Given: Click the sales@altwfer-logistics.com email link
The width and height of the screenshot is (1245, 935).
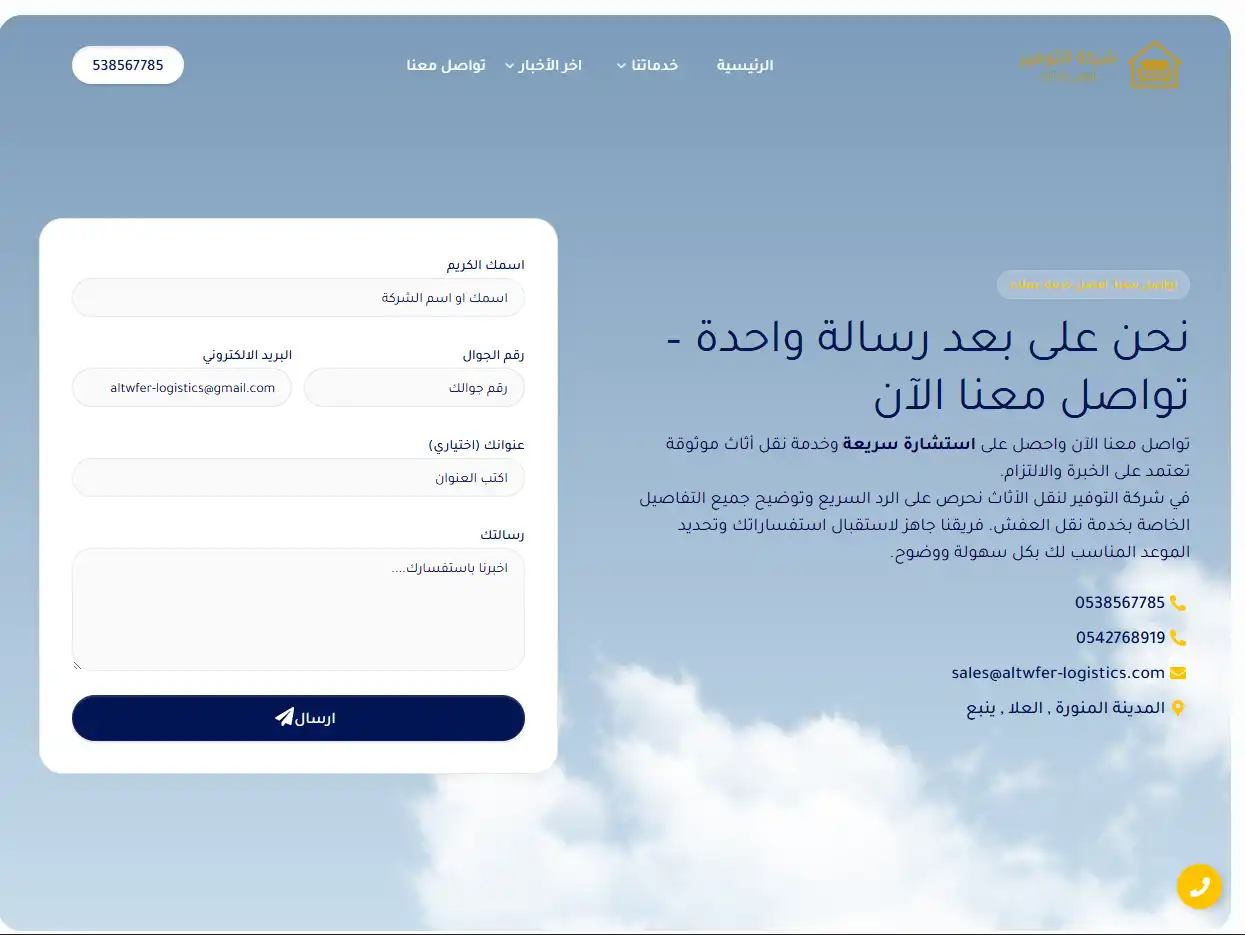Looking at the screenshot, I should click(1058, 673).
